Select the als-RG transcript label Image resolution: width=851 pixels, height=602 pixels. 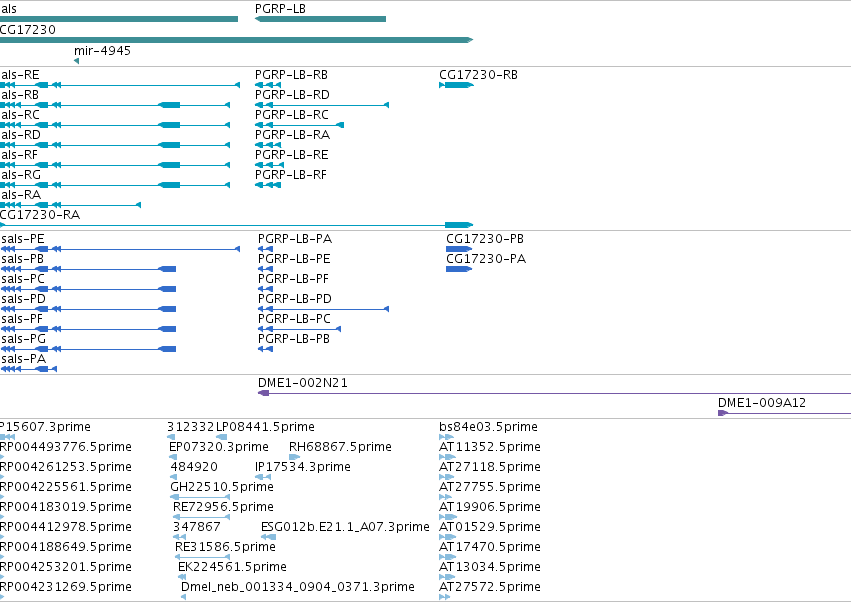point(21,174)
